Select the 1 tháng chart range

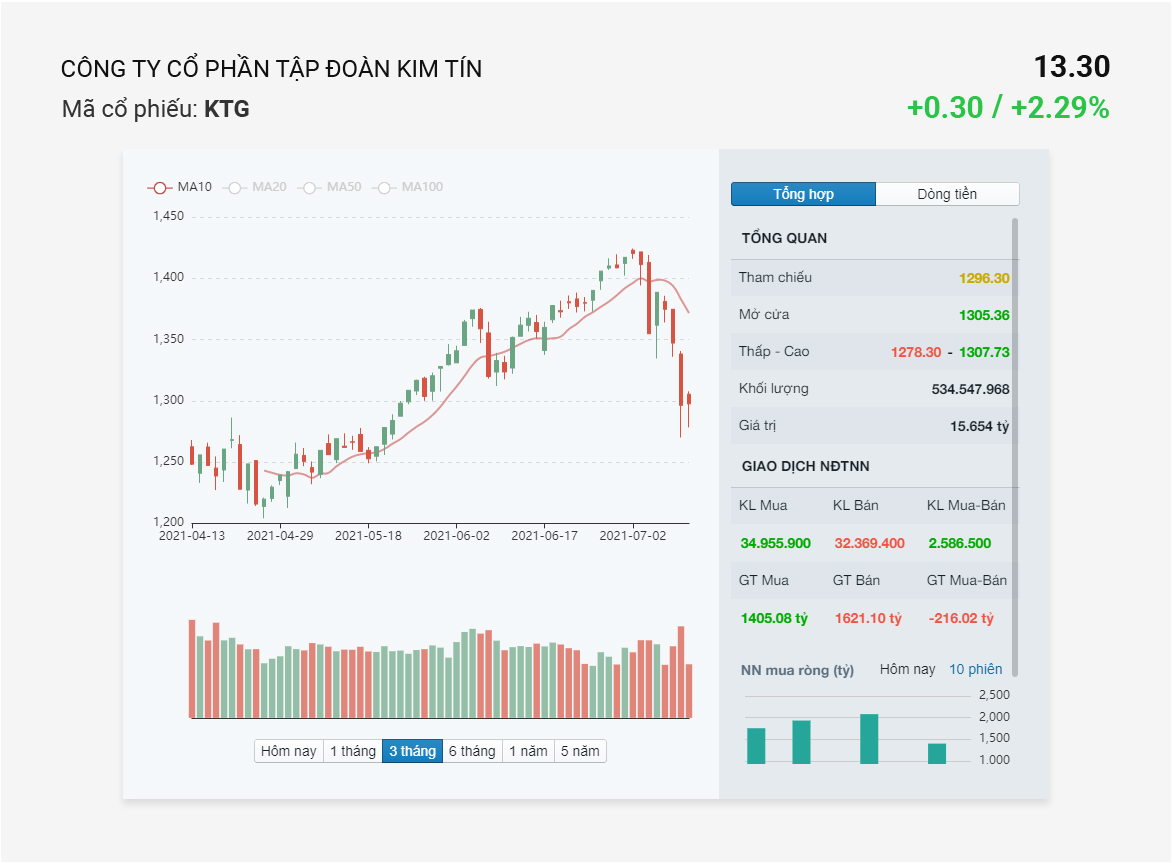click(353, 751)
